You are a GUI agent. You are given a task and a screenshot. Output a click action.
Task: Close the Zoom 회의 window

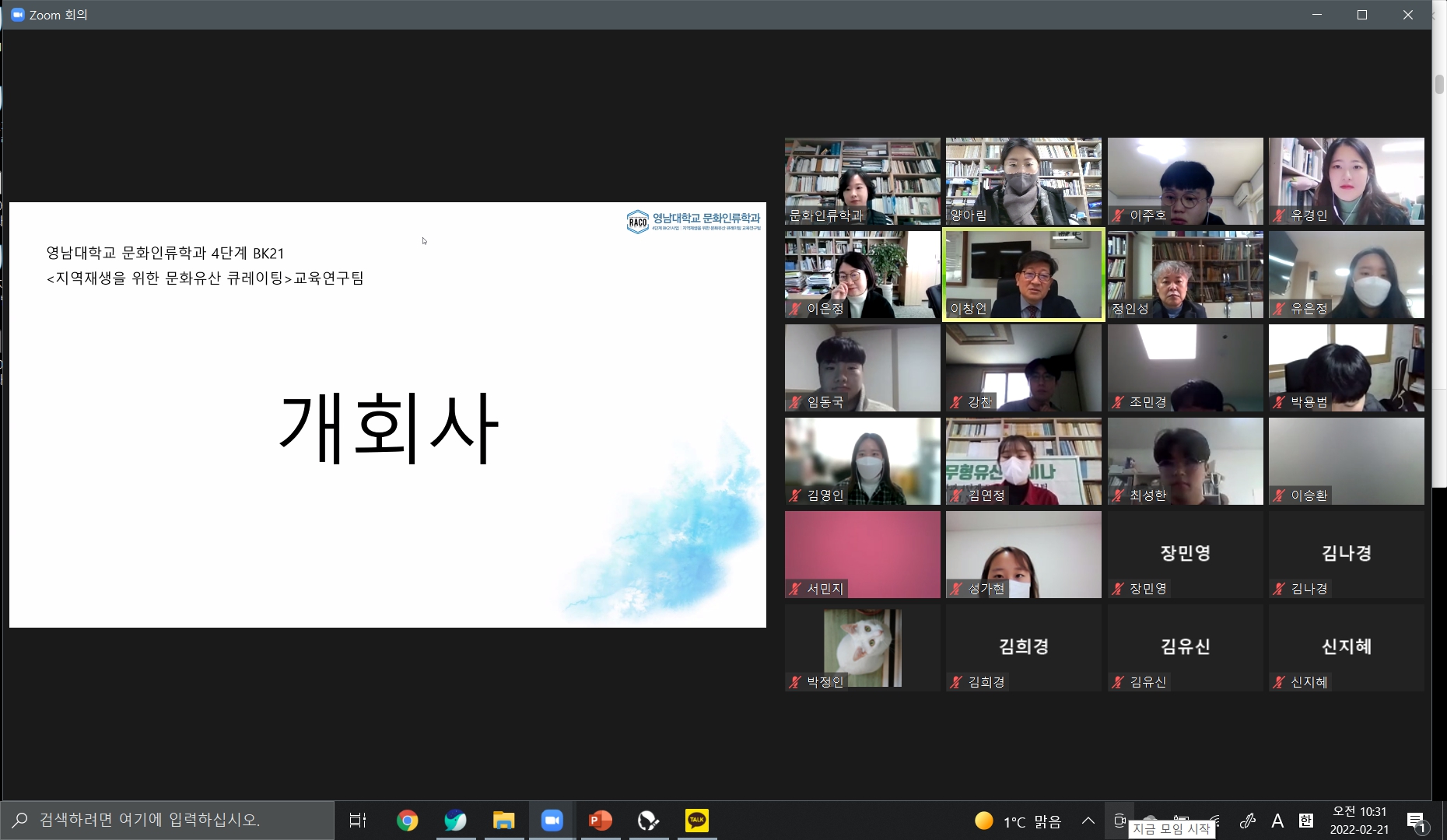pos(1408,15)
